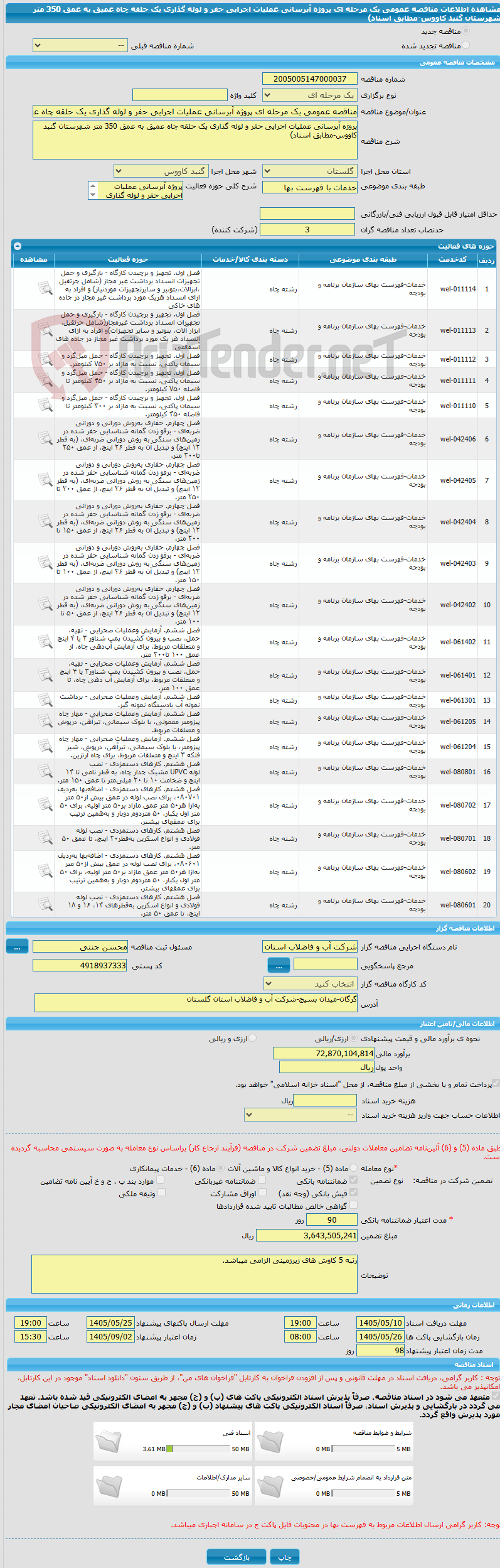Screen dimensions: 500x1568
Task: Open view icon for row wel-011112
Action: (x=45, y=359)
